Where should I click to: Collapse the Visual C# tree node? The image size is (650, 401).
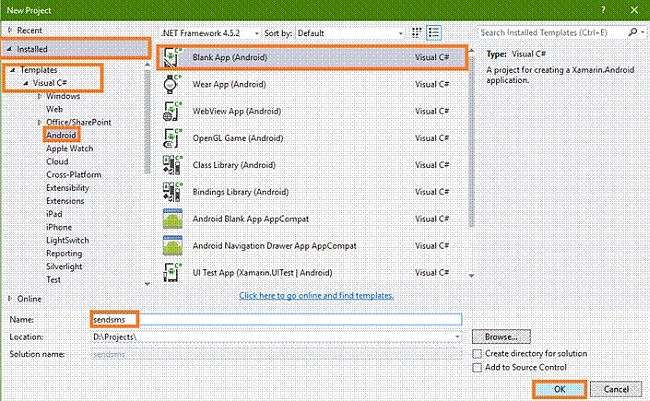(26, 83)
